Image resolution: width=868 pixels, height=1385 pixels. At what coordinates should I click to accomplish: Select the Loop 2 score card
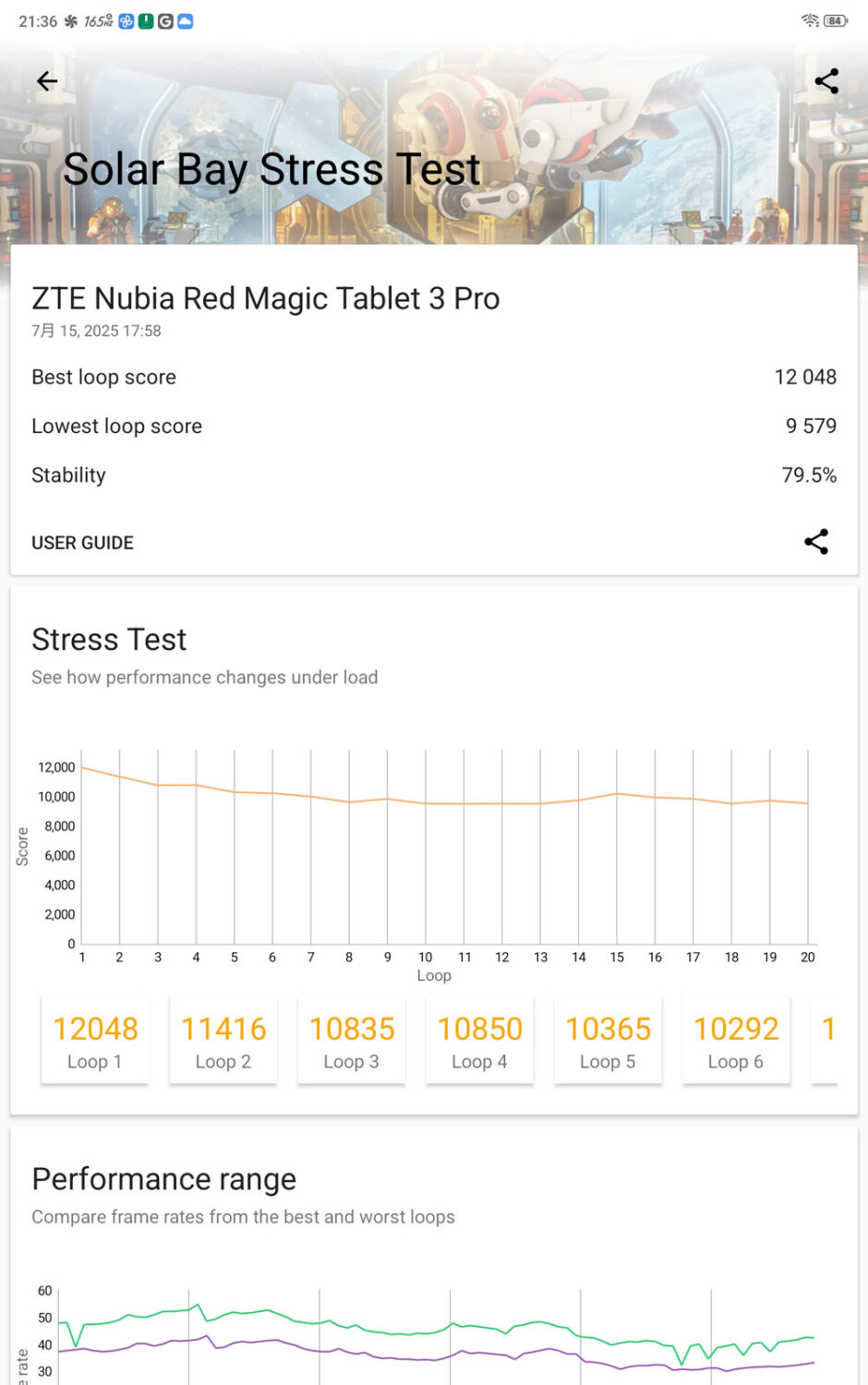tap(223, 1041)
